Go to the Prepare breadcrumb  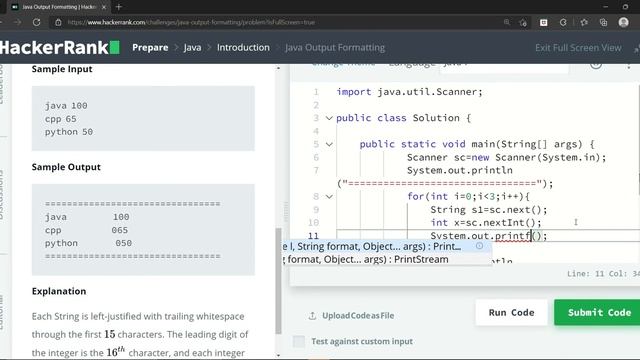tap(150, 47)
